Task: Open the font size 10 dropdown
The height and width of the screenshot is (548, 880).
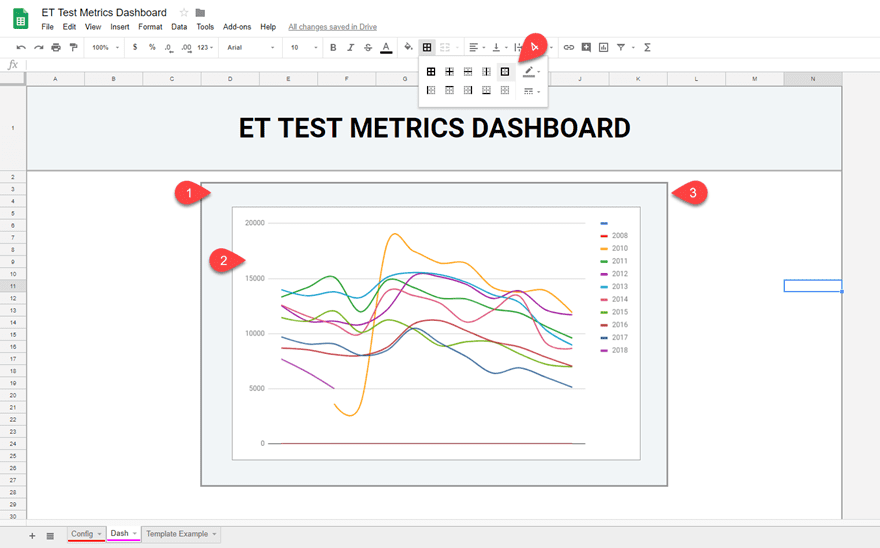Action: click(303, 48)
